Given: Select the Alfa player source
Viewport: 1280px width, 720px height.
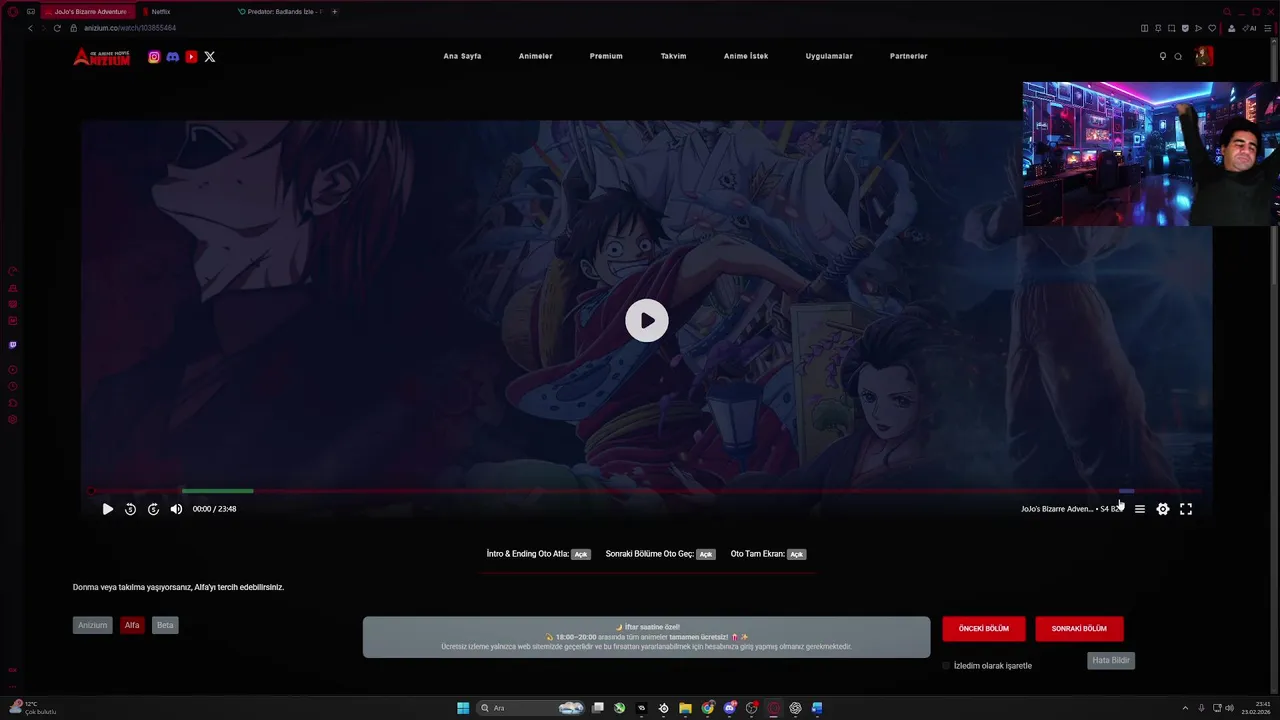Looking at the screenshot, I should click(132, 625).
